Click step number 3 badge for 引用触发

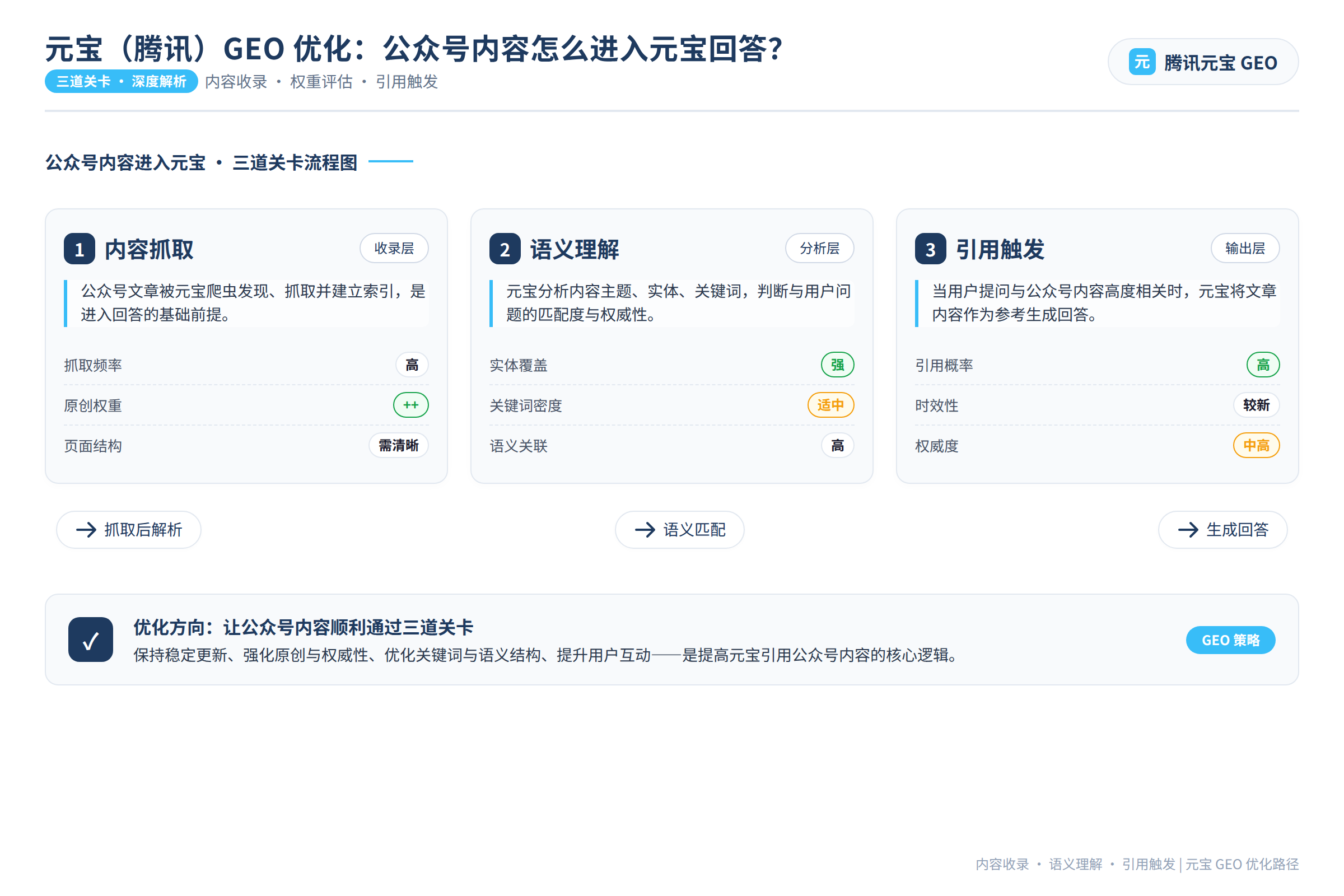930,249
